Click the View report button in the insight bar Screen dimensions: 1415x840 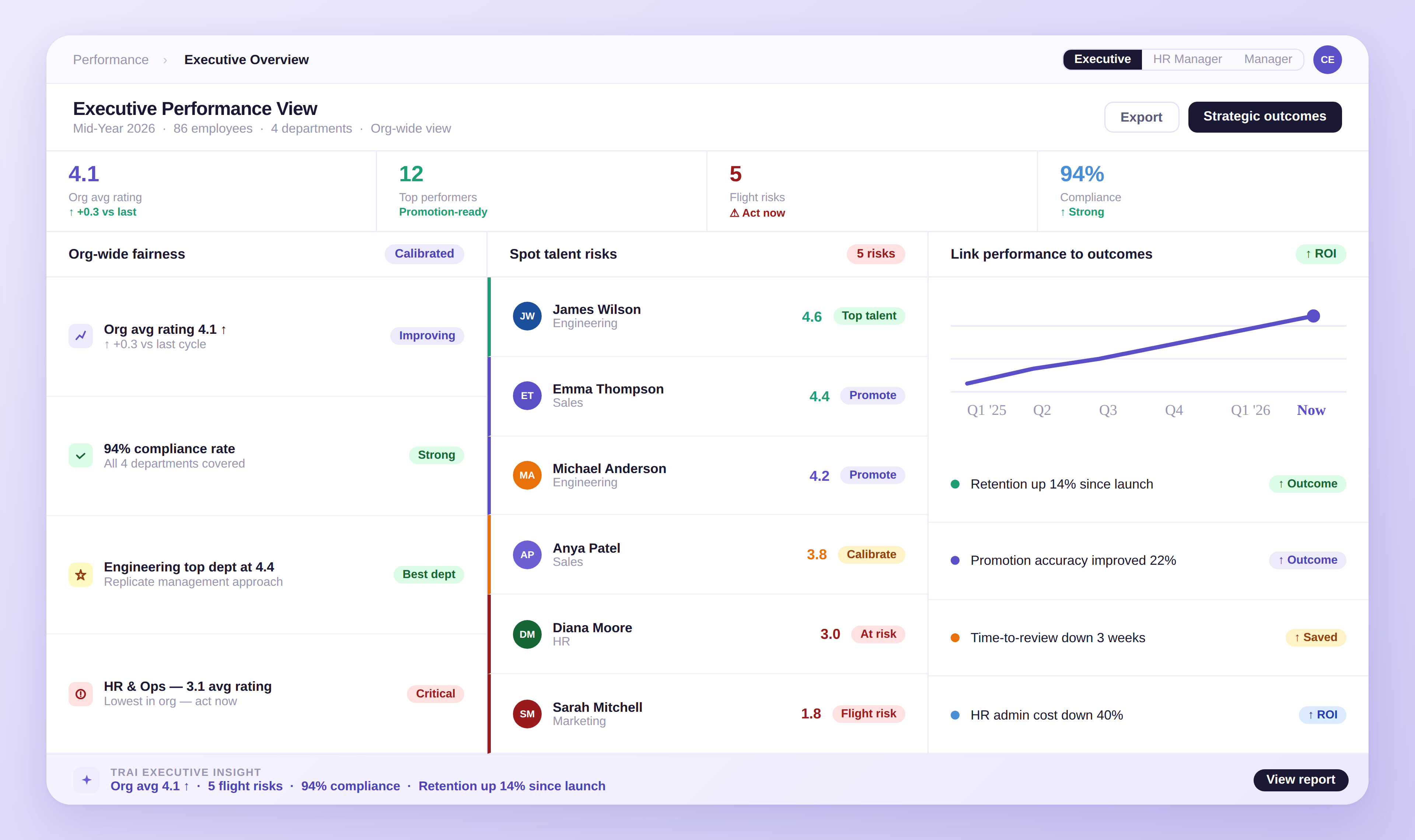1300,780
